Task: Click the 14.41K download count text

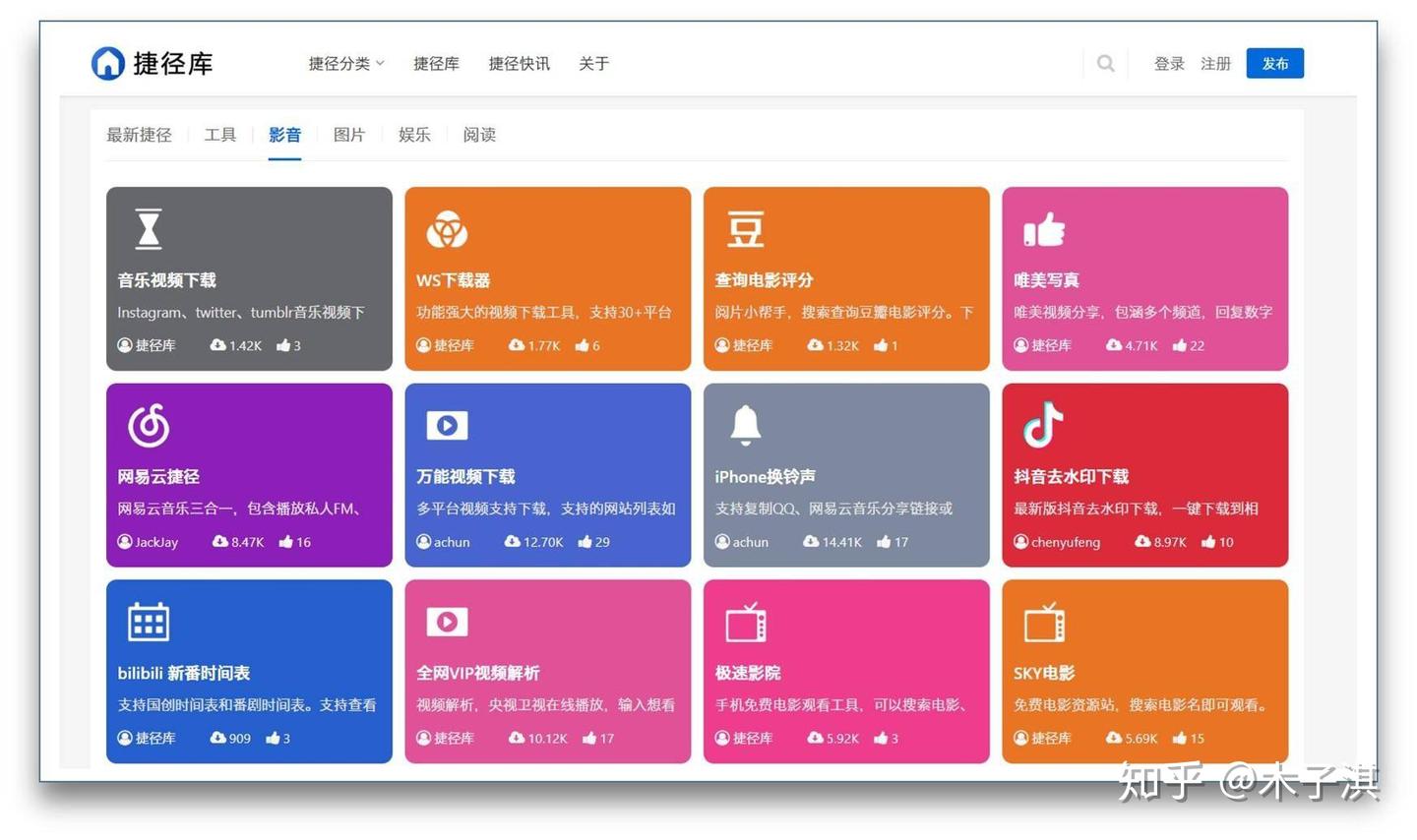Action: [x=842, y=542]
